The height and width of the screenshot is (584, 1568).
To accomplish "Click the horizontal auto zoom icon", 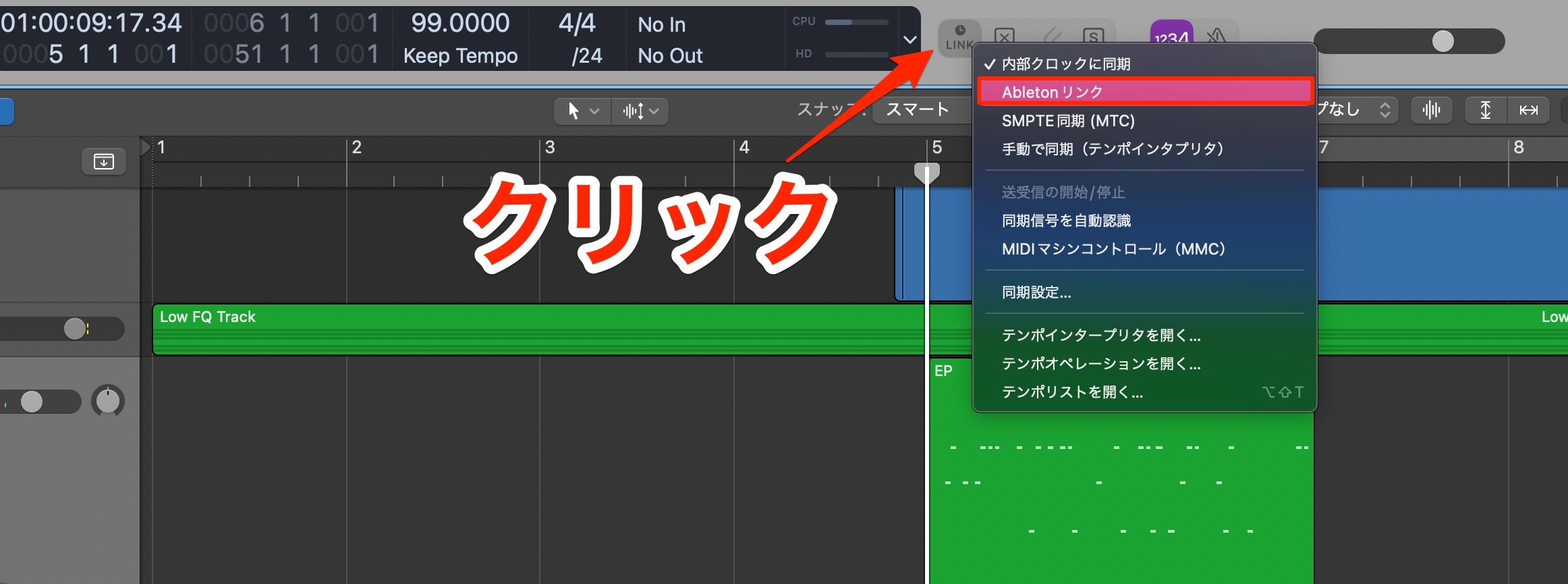I will click(1528, 110).
